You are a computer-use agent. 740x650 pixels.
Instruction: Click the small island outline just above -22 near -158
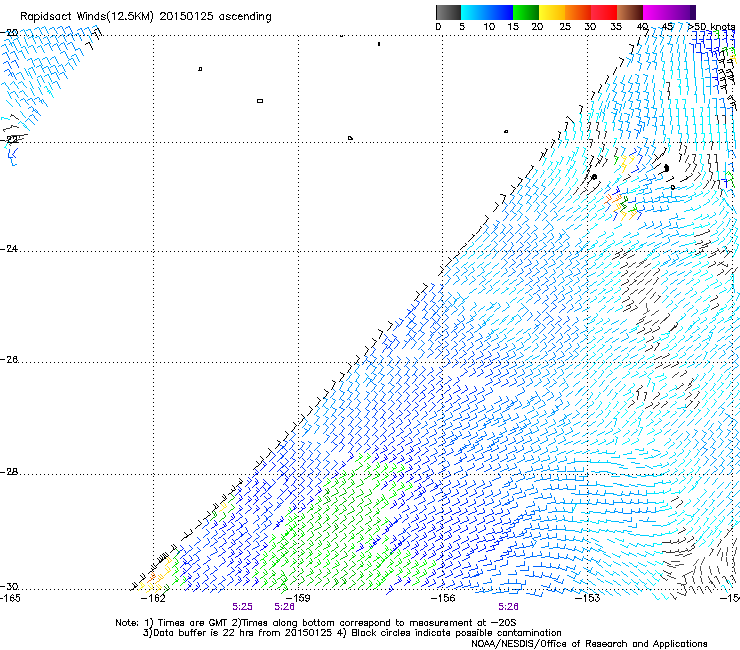[x=350, y=138]
